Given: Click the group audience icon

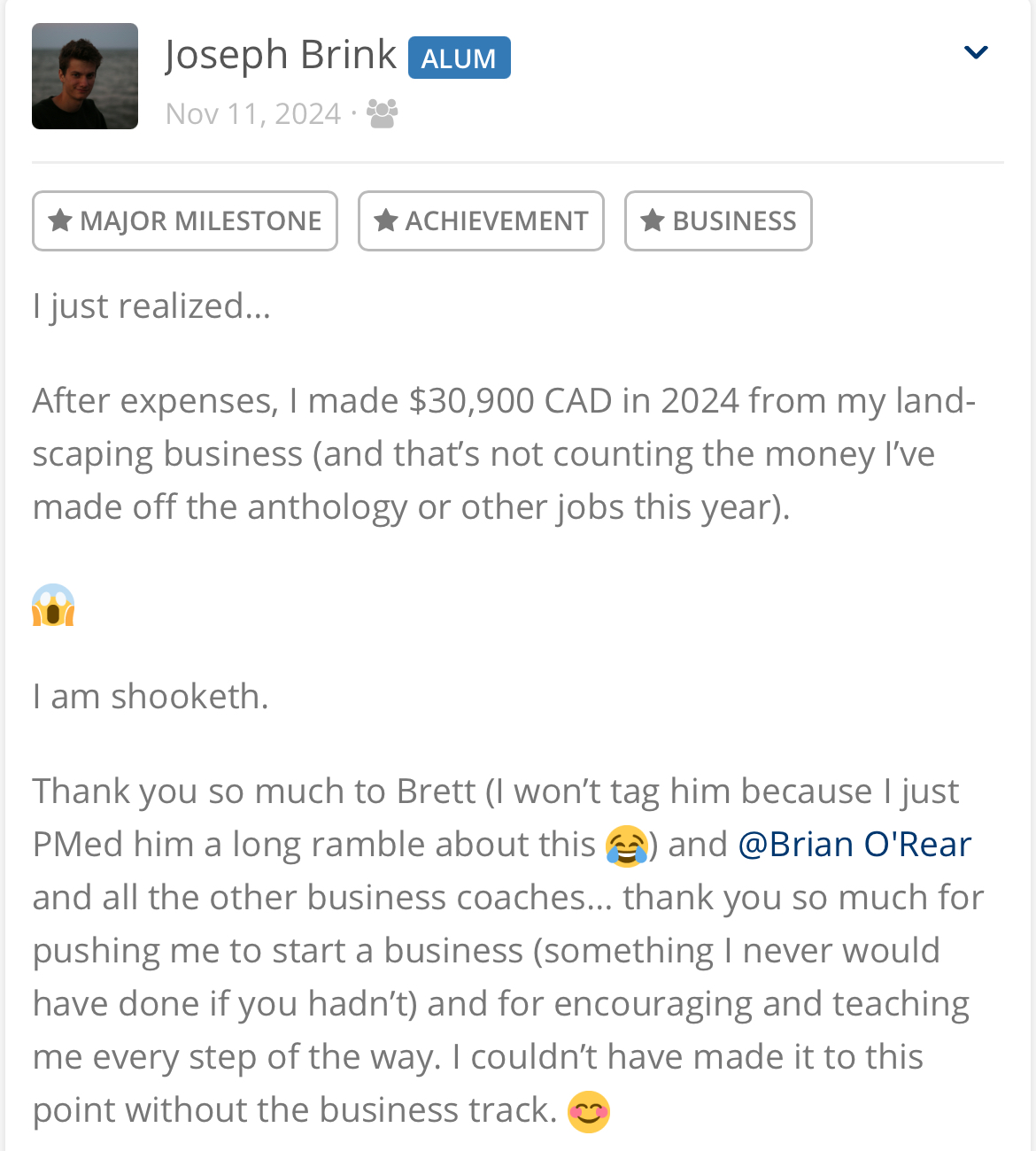Looking at the screenshot, I should point(383,113).
